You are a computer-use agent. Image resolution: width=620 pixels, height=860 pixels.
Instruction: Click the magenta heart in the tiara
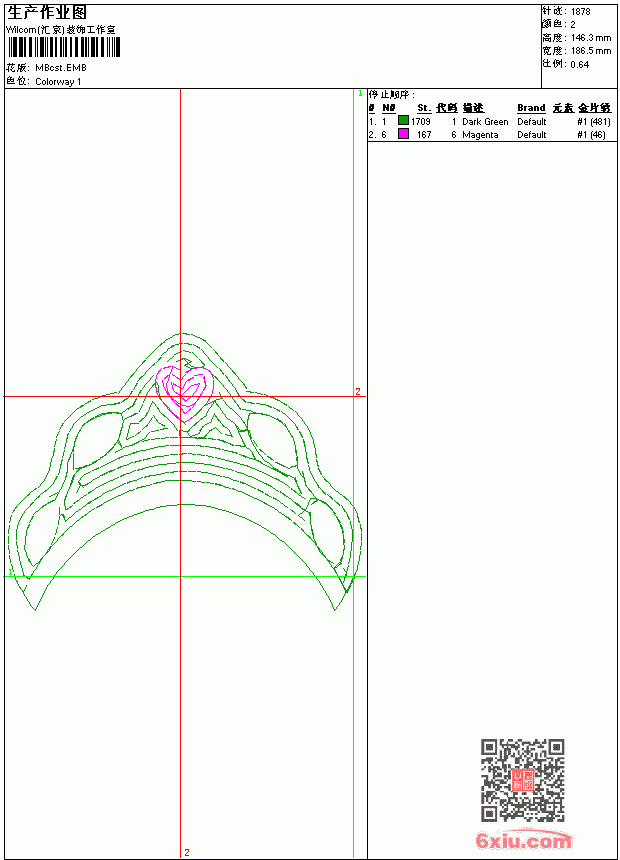click(x=185, y=393)
